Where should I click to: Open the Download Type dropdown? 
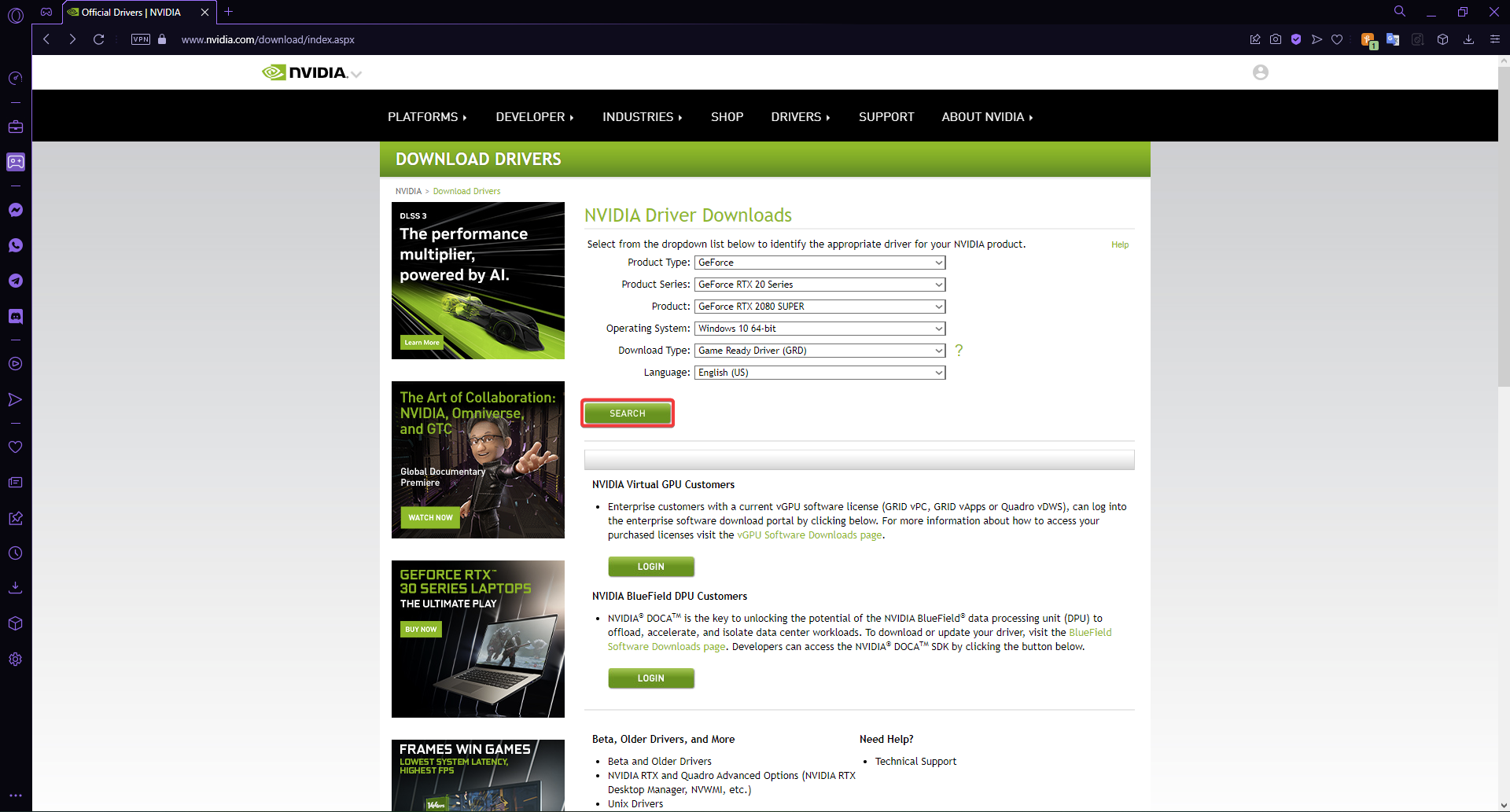tap(820, 351)
